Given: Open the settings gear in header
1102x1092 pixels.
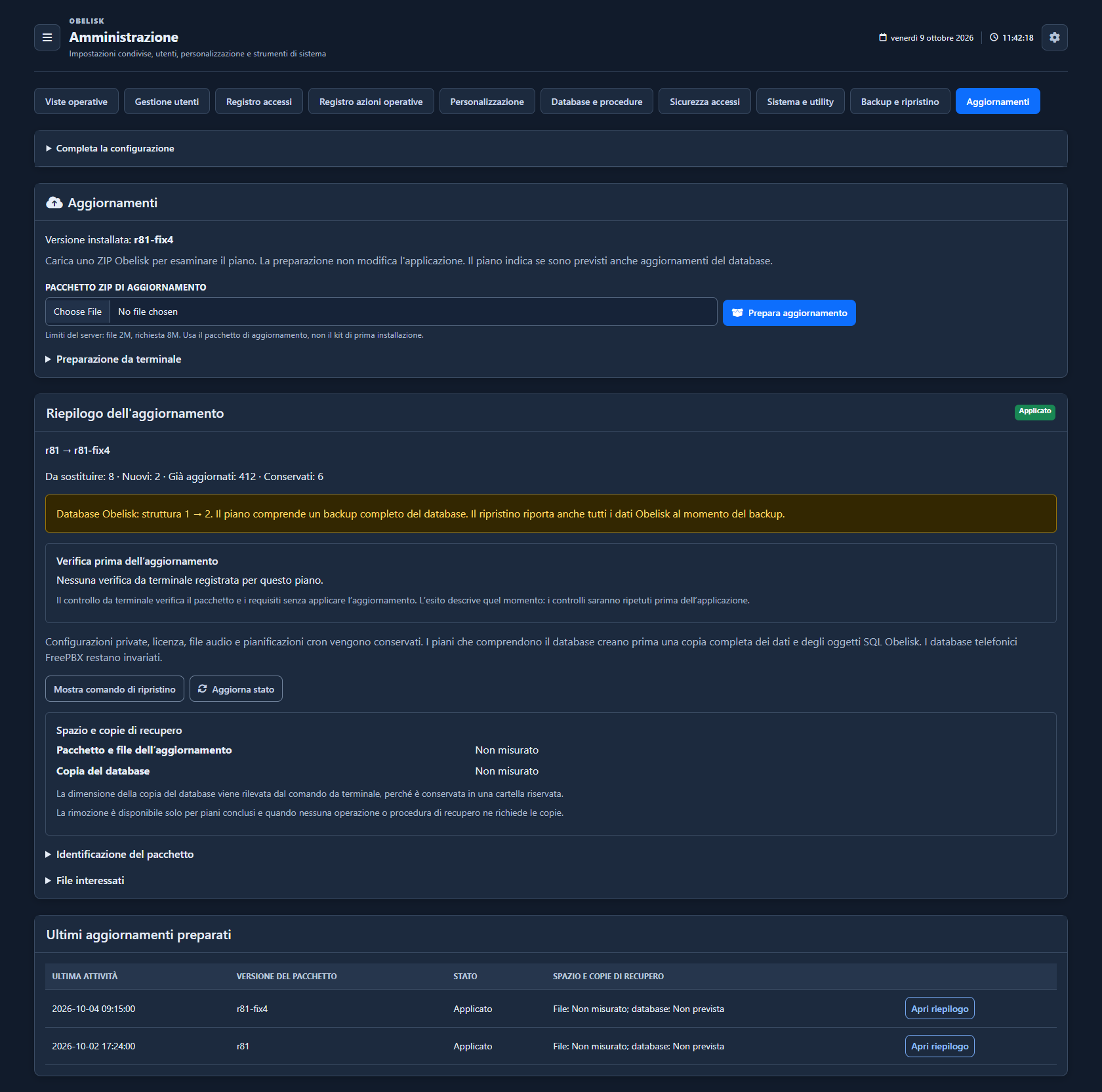Looking at the screenshot, I should pos(1054,37).
